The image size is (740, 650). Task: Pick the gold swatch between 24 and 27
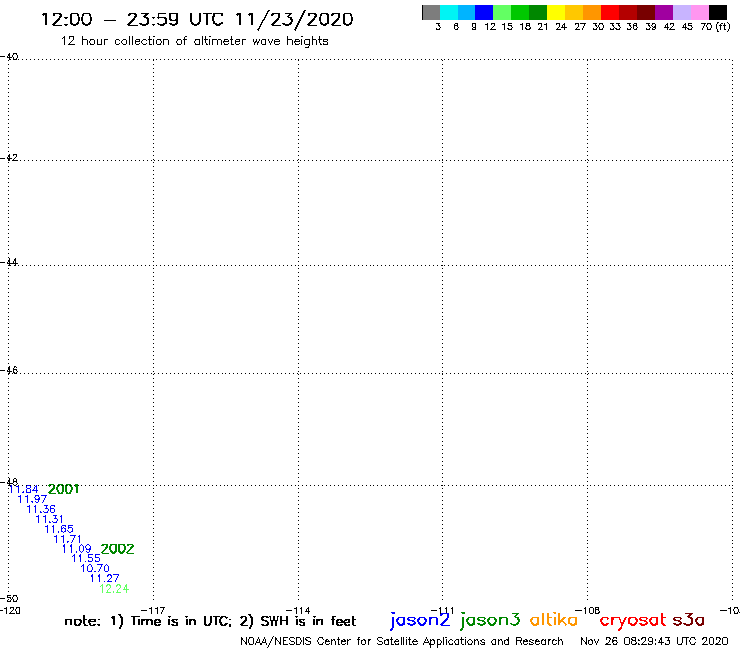[574, 12]
